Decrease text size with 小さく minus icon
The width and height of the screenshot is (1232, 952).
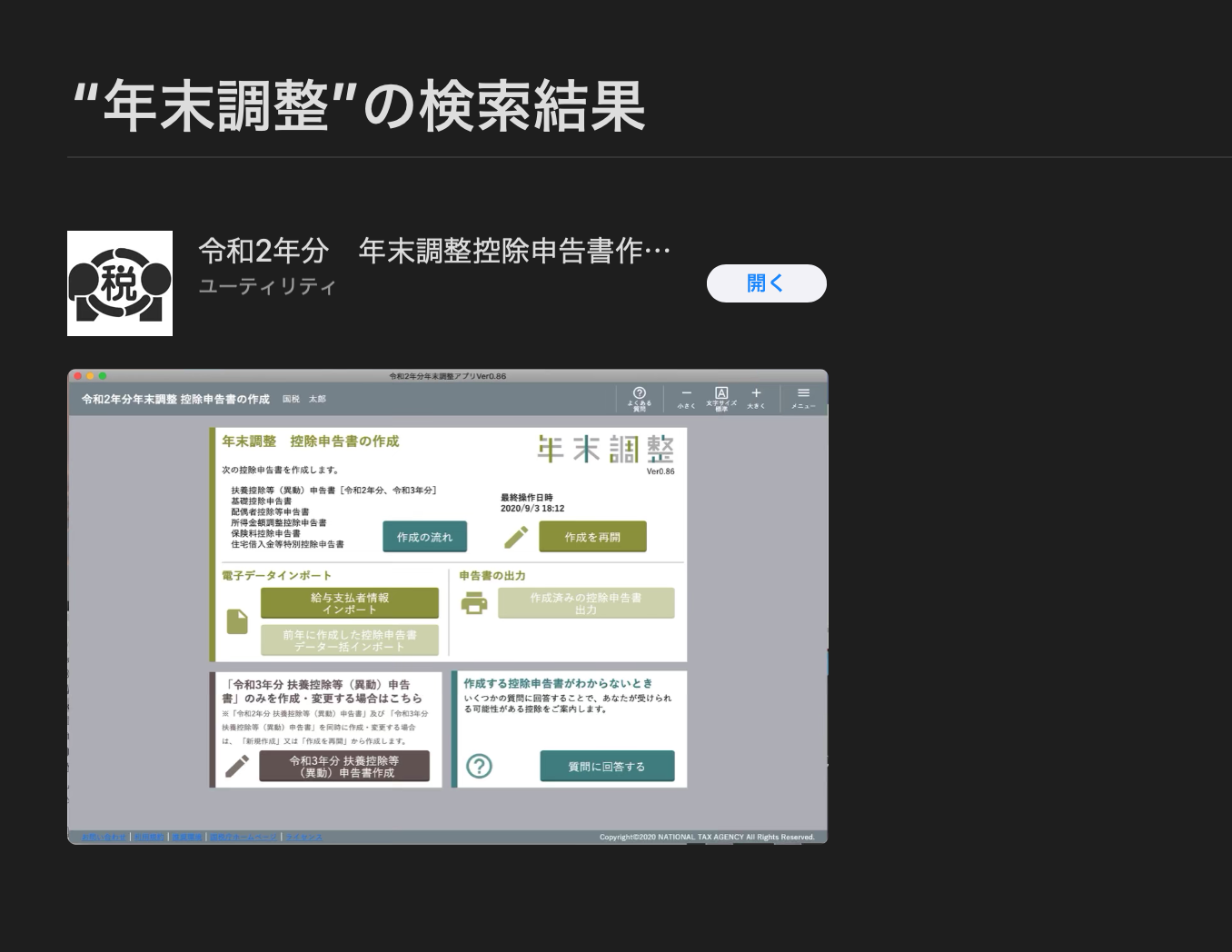point(686,397)
